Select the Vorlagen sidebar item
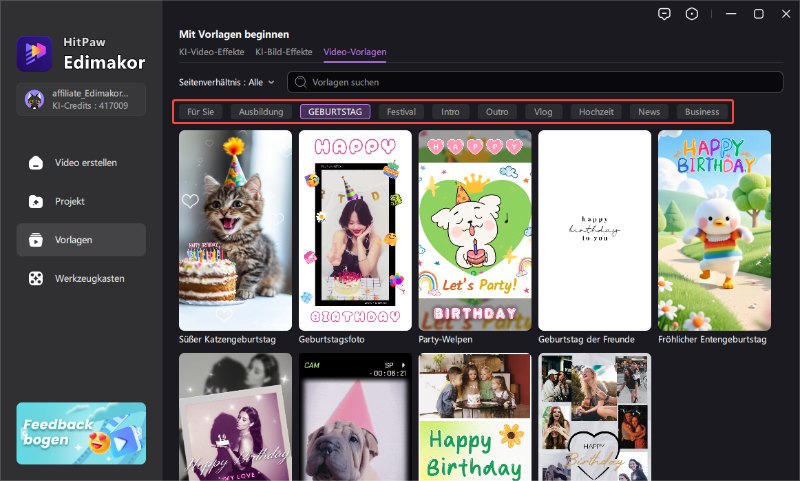 click(x=81, y=240)
